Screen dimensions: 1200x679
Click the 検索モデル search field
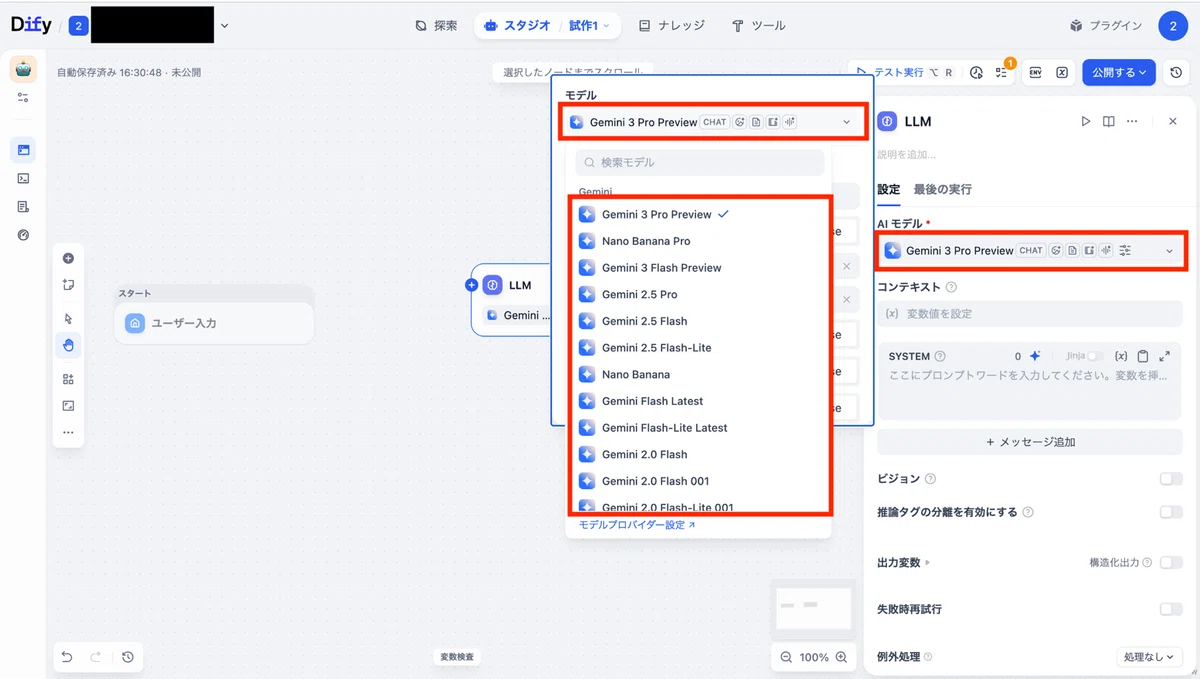coord(700,162)
